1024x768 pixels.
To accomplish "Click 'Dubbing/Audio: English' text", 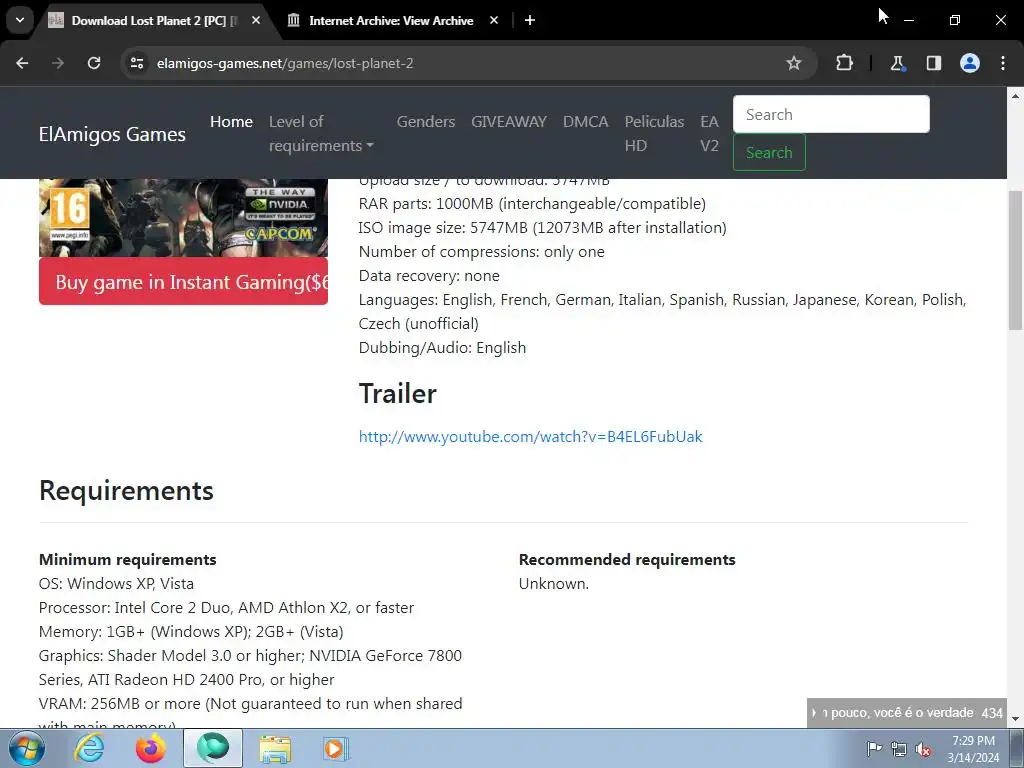I will 442,347.
